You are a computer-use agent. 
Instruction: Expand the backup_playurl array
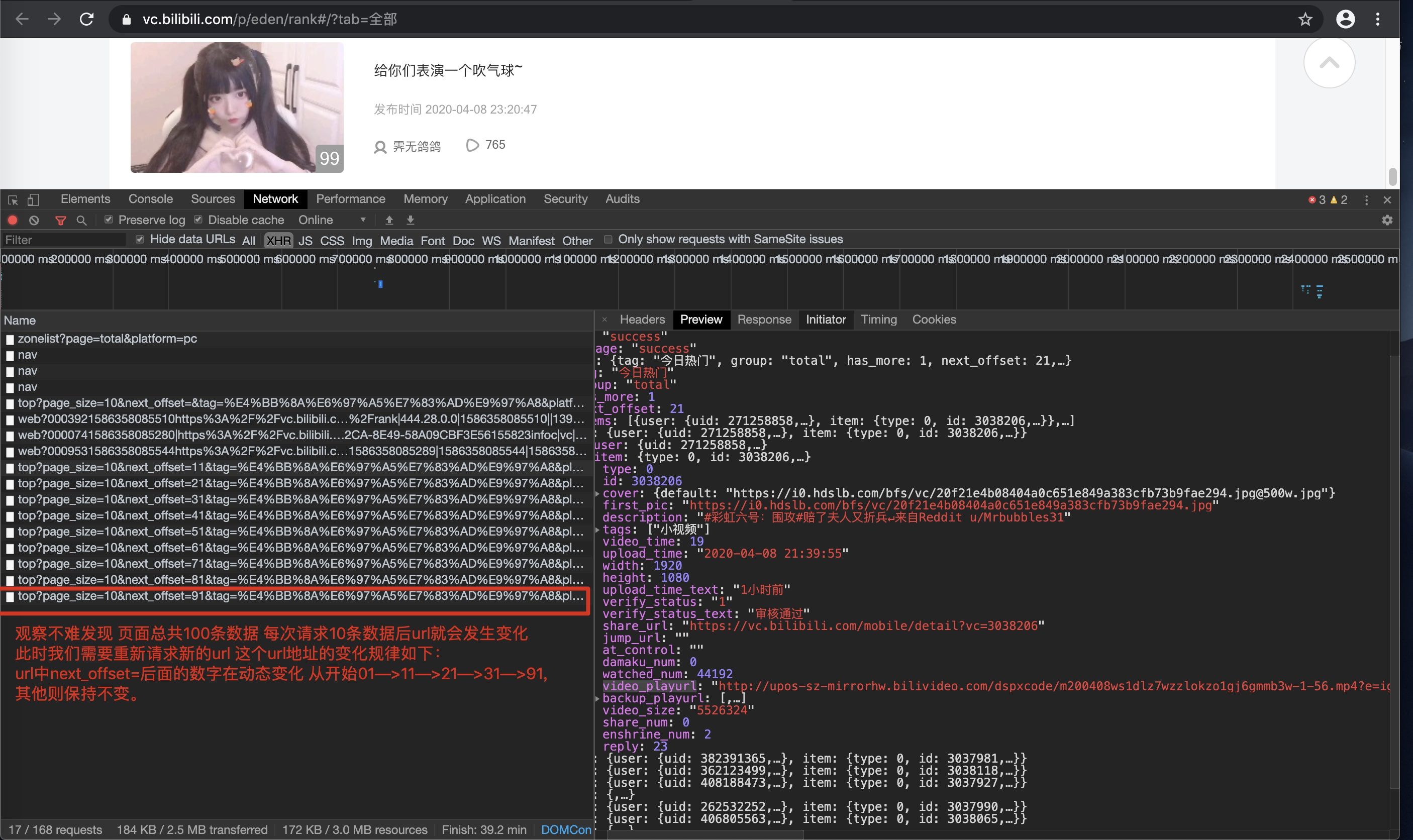(x=598, y=698)
